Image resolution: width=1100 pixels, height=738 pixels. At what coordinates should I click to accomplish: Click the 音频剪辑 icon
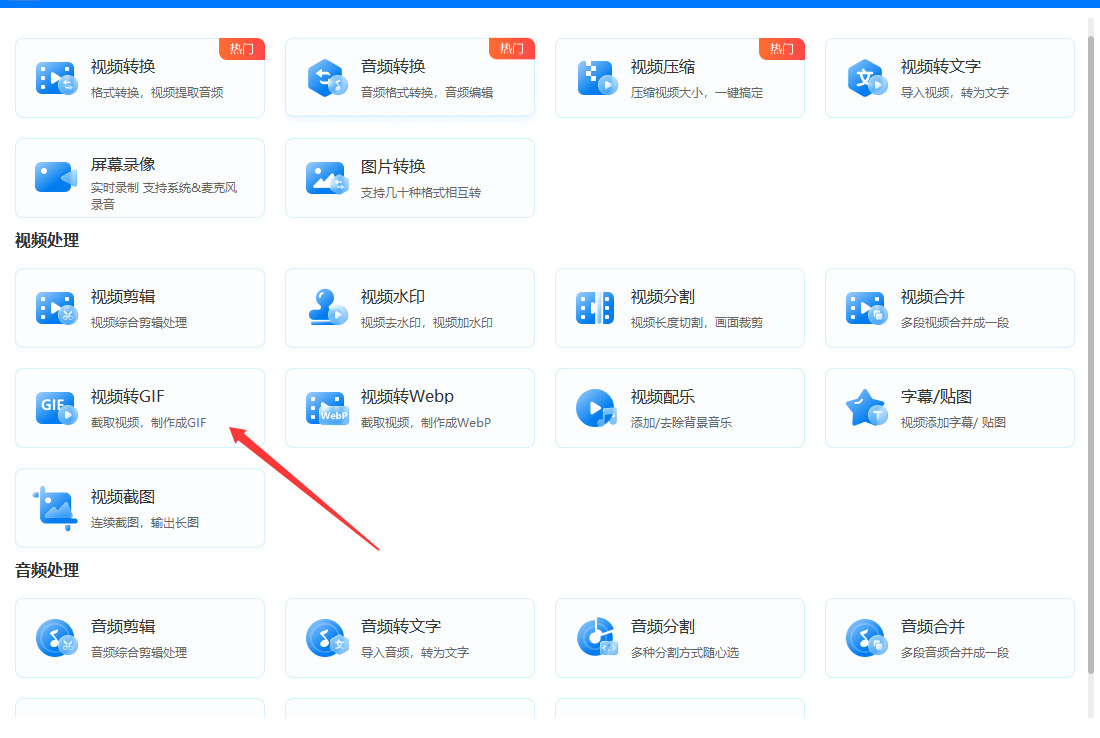56,638
